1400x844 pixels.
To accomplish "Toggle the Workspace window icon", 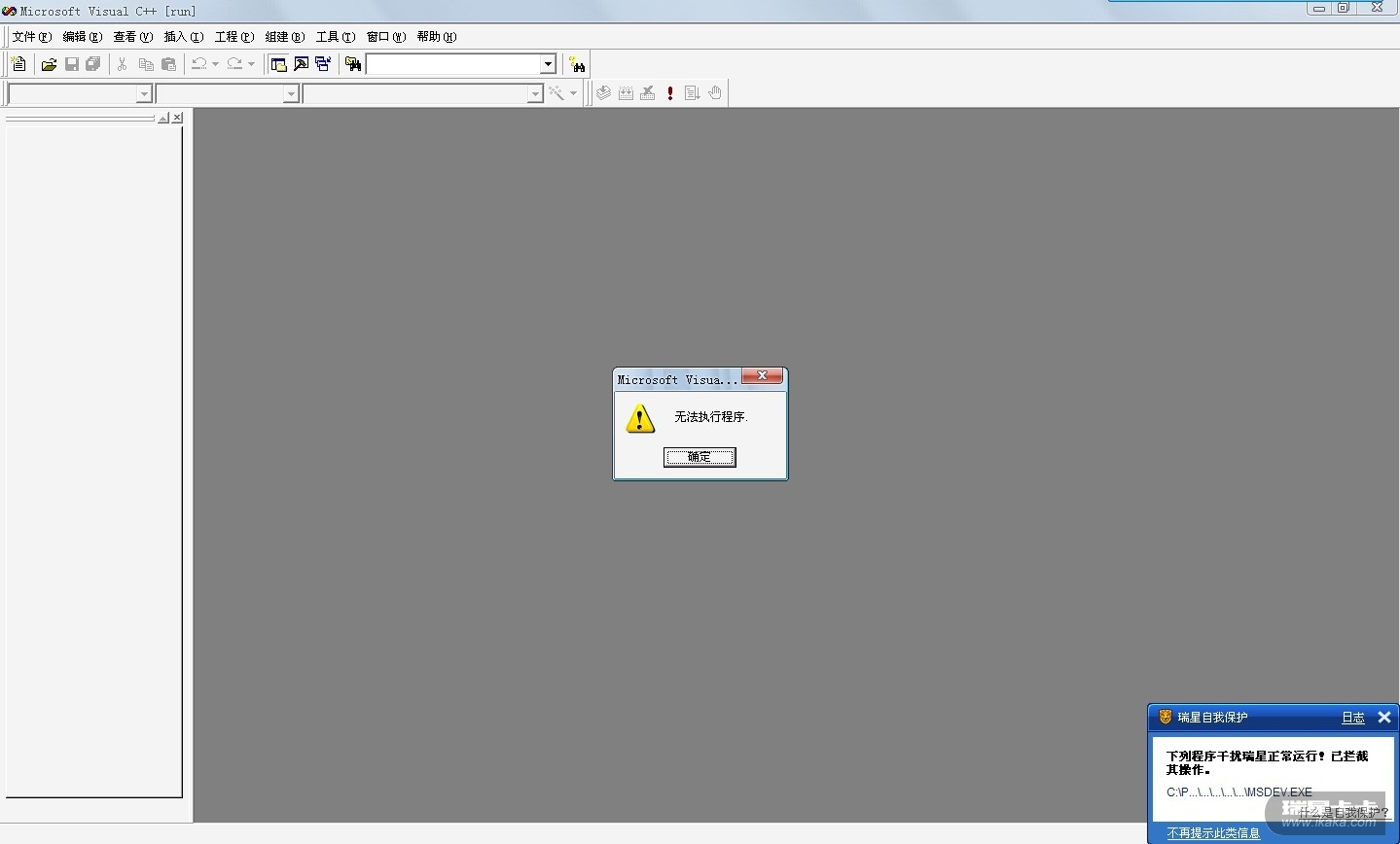I will [279, 64].
